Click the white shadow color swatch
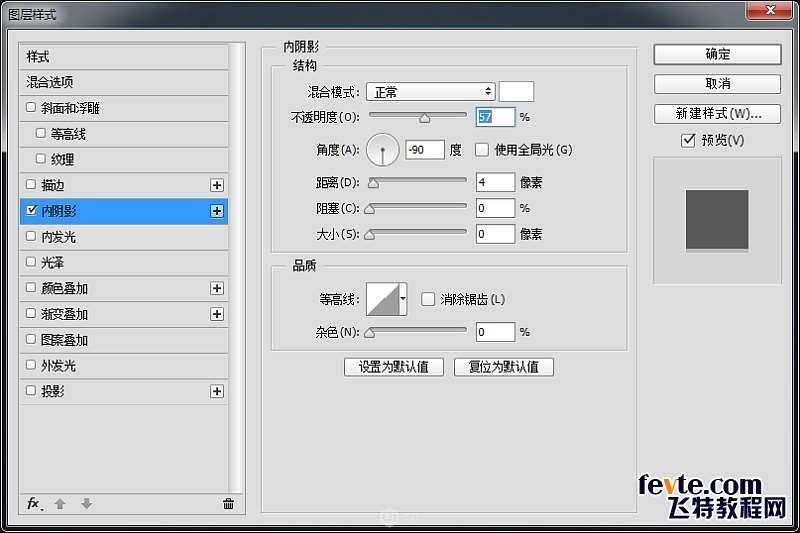The height and width of the screenshot is (533, 800). point(516,92)
